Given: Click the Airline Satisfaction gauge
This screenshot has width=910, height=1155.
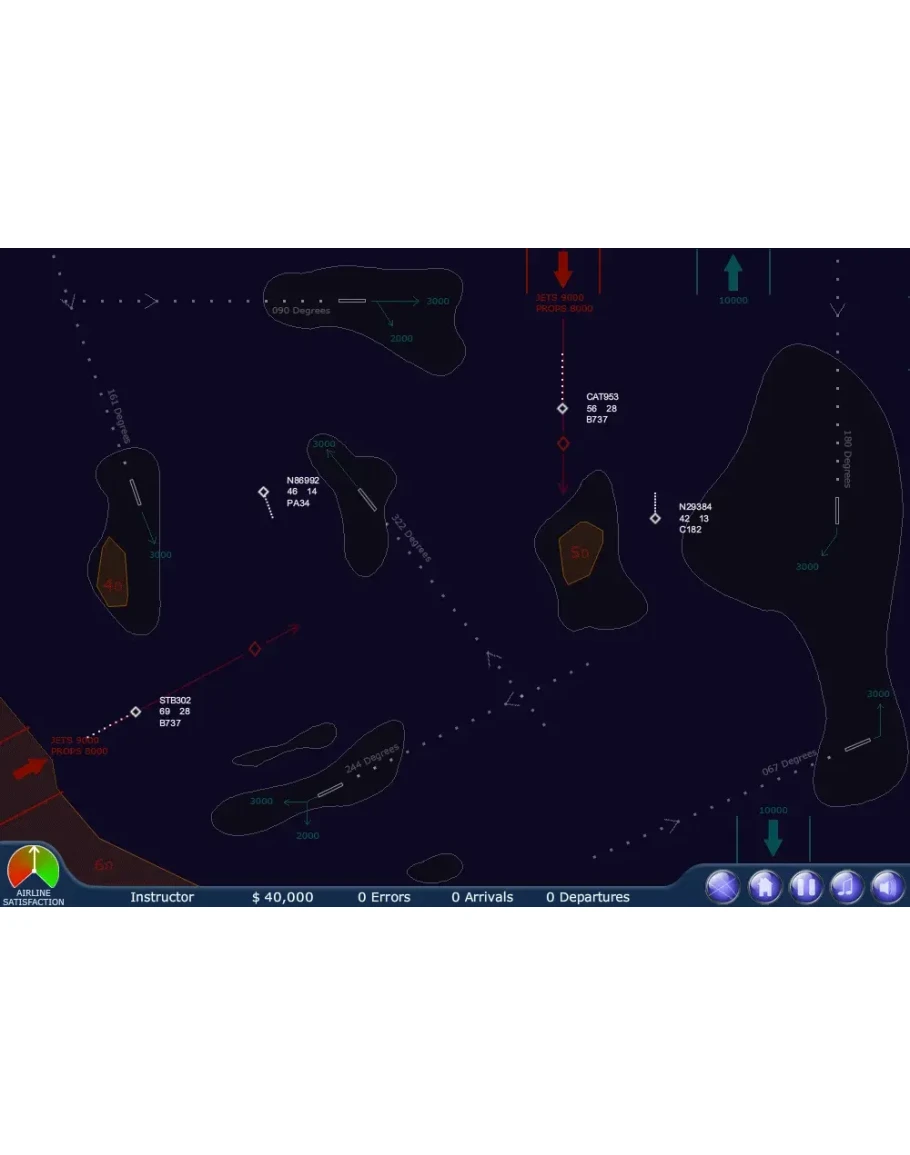Looking at the screenshot, I should coord(33,868).
